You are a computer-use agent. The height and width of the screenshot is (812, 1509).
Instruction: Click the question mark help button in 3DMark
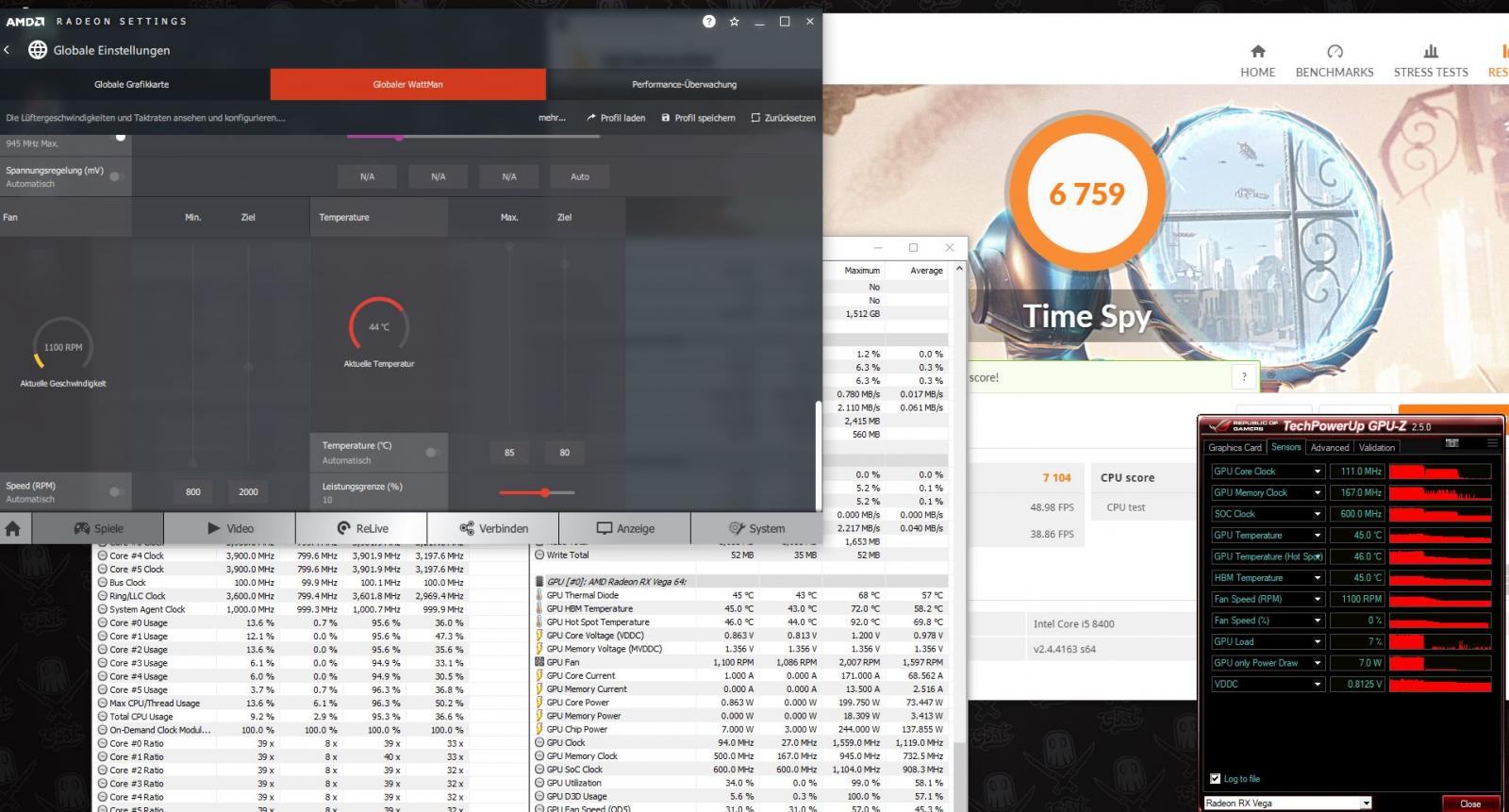tap(1244, 377)
